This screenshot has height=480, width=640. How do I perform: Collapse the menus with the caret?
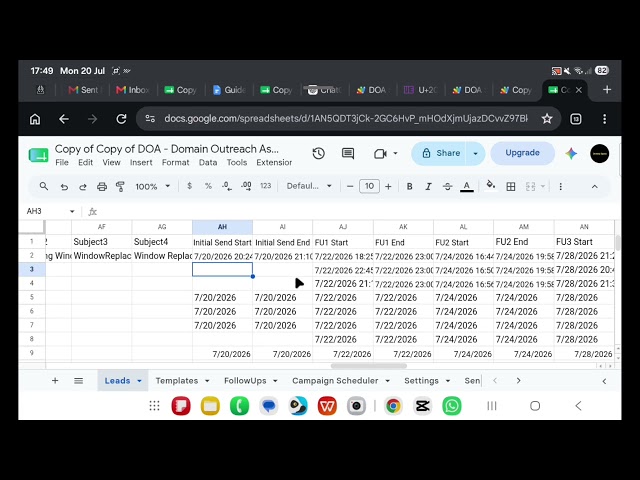tap(595, 187)
